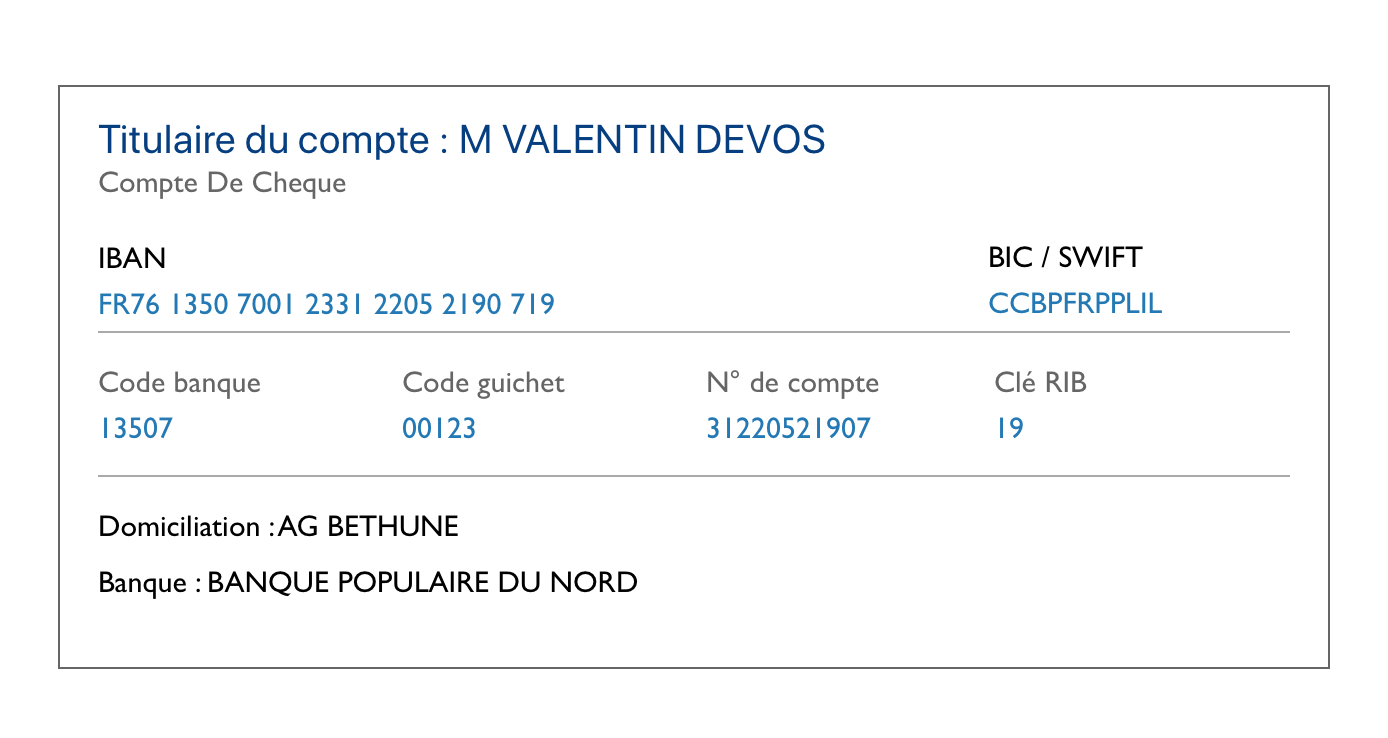This screenshot has width=1388, height=738.
Task: Click the "Code guichet" label
Action: click(x=483, y=383)
